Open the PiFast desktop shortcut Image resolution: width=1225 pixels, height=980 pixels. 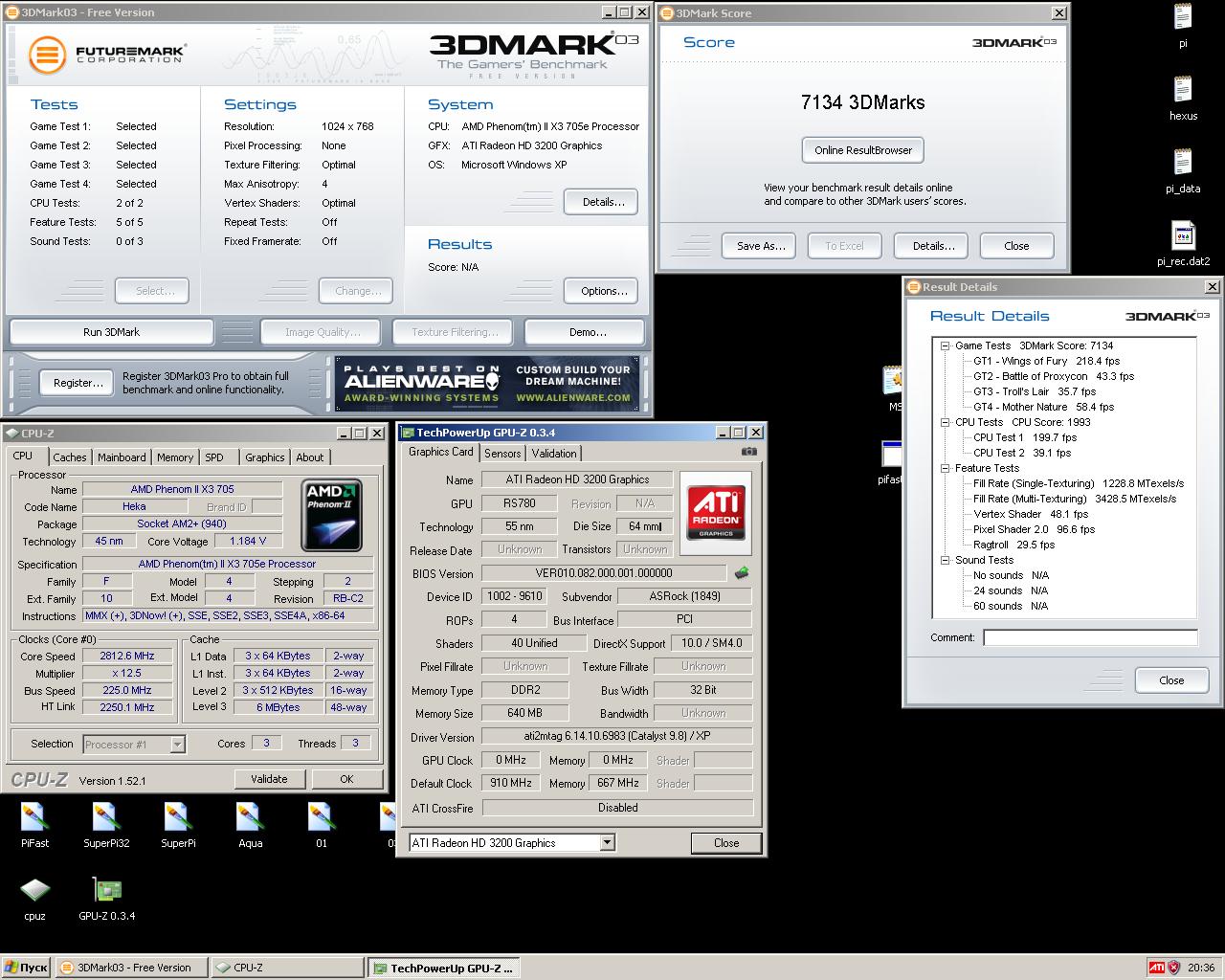[x=34, y=825]
